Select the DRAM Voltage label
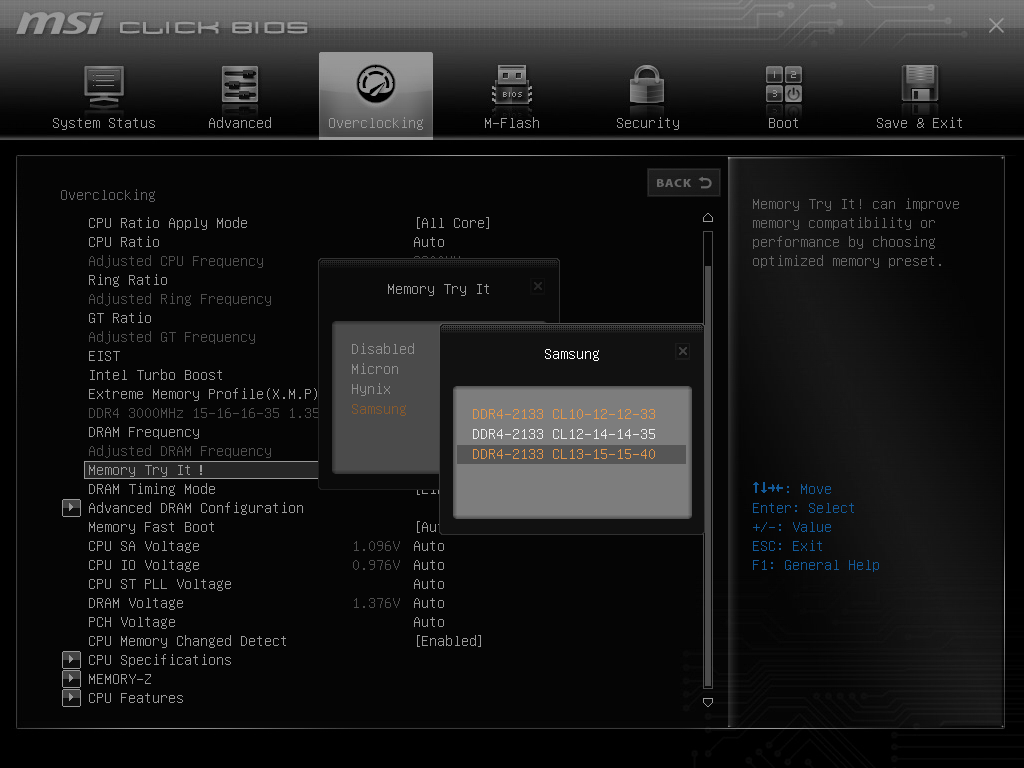1024x768 pixels. coord(136,602)
